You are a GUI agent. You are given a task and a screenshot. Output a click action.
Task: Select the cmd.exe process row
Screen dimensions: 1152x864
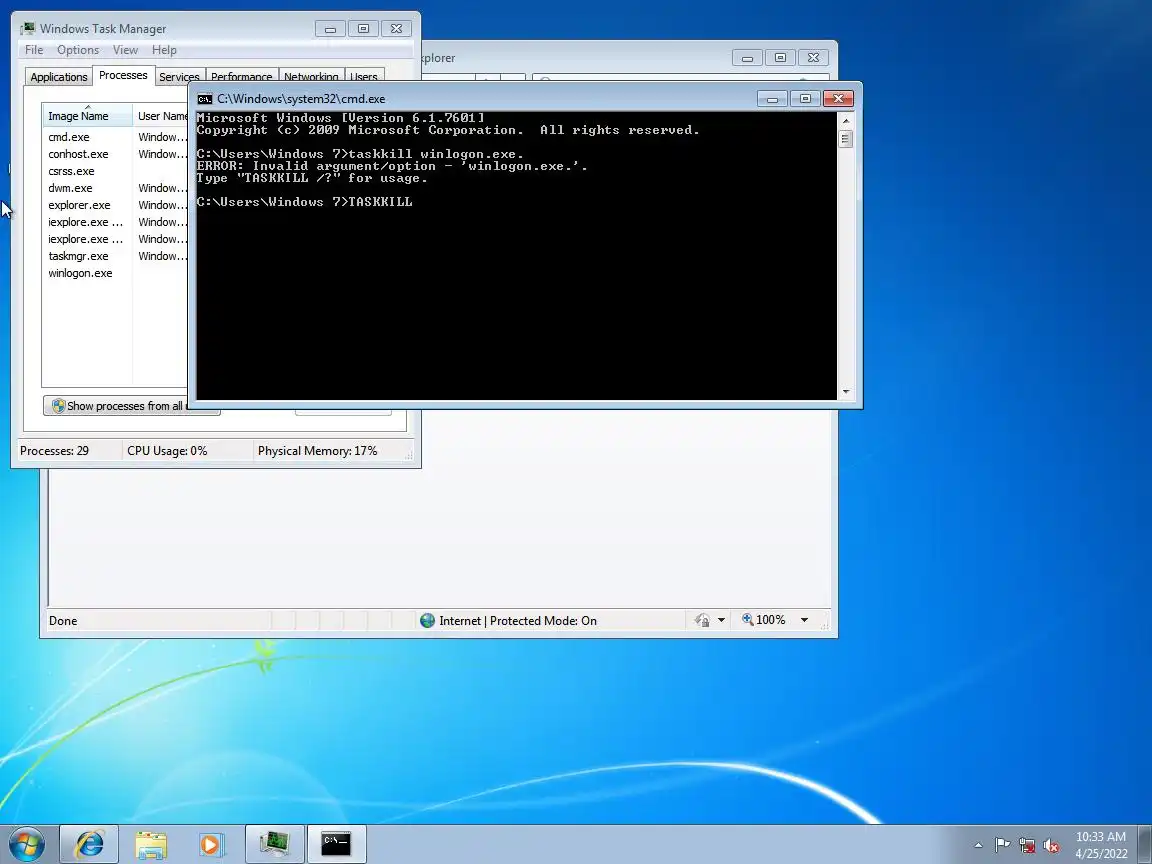coord(115,137)
